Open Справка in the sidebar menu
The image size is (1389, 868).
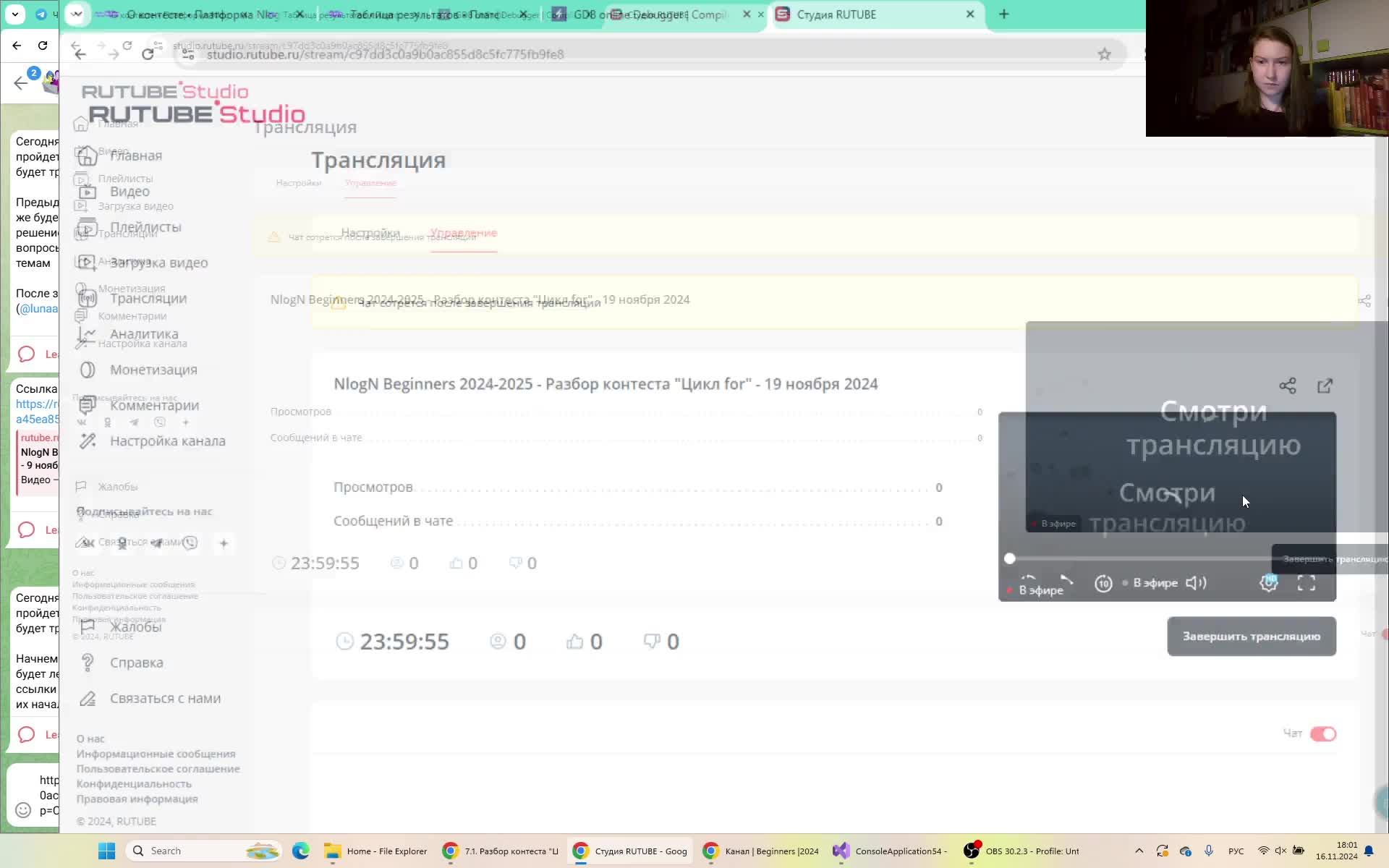136,663
